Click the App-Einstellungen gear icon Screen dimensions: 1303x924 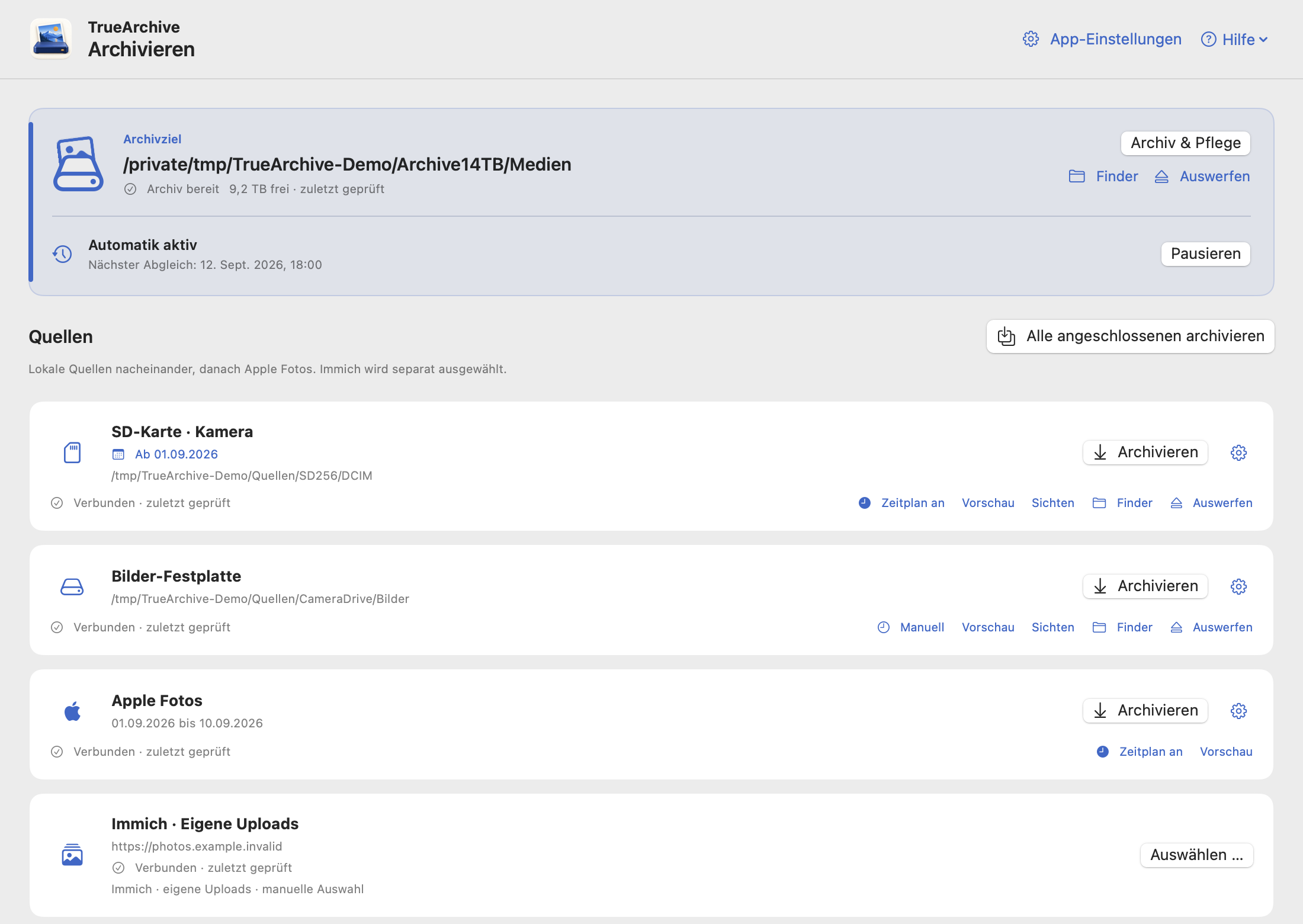pyautogui.click(x=1031, y=39)
